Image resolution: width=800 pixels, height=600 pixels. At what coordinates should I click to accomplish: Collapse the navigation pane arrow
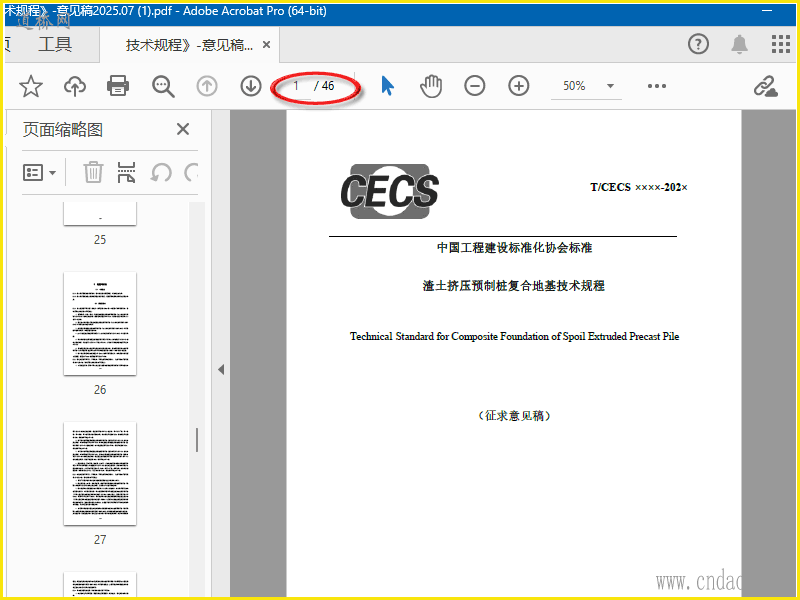221,369
